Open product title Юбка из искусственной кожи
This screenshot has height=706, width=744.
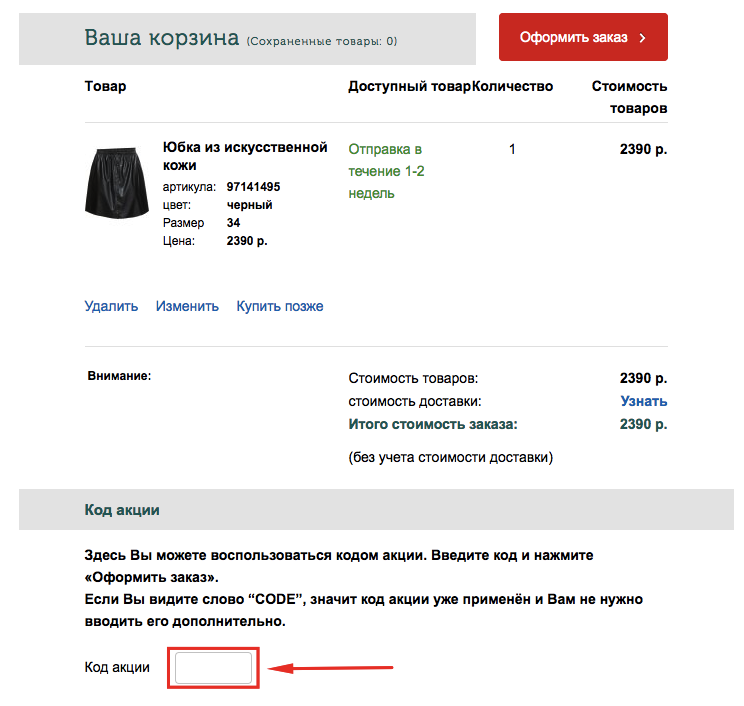245,156
